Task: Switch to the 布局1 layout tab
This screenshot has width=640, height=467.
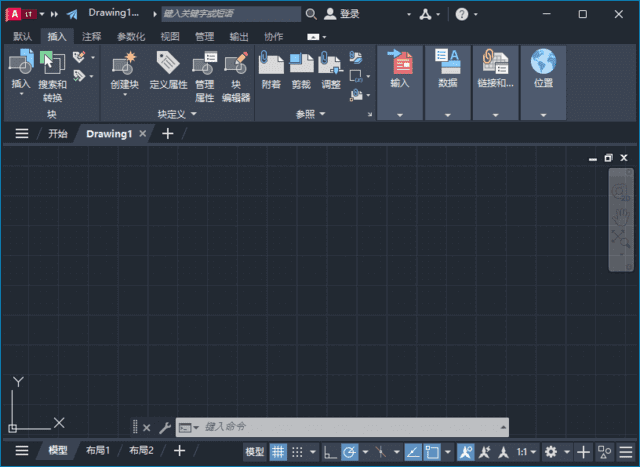Action: tap(98, 451)
